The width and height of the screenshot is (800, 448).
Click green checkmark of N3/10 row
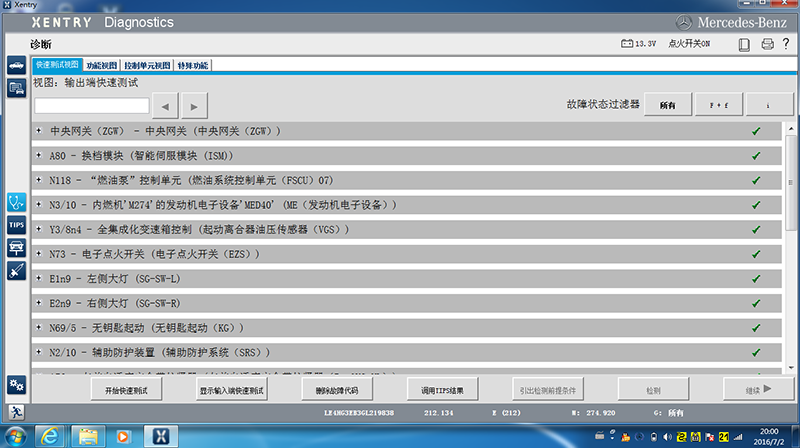coord(756,205)
